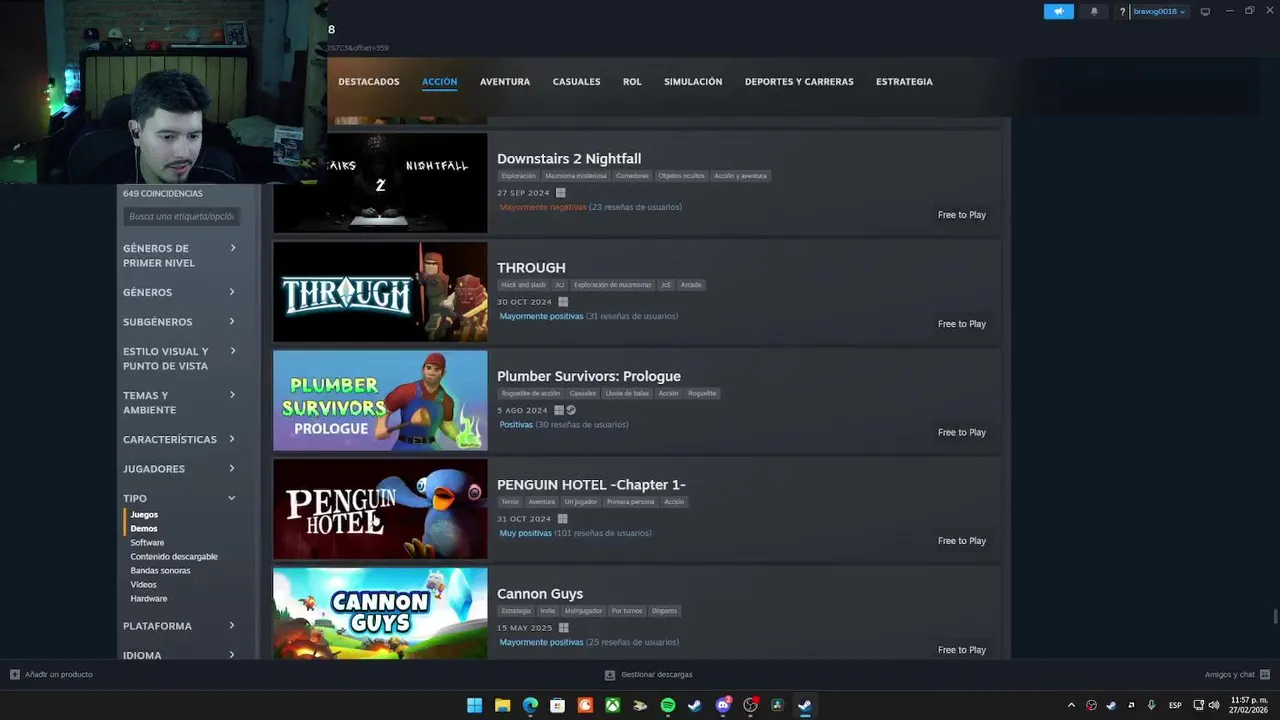Show hidden system tray icons

click(1071, 705)
